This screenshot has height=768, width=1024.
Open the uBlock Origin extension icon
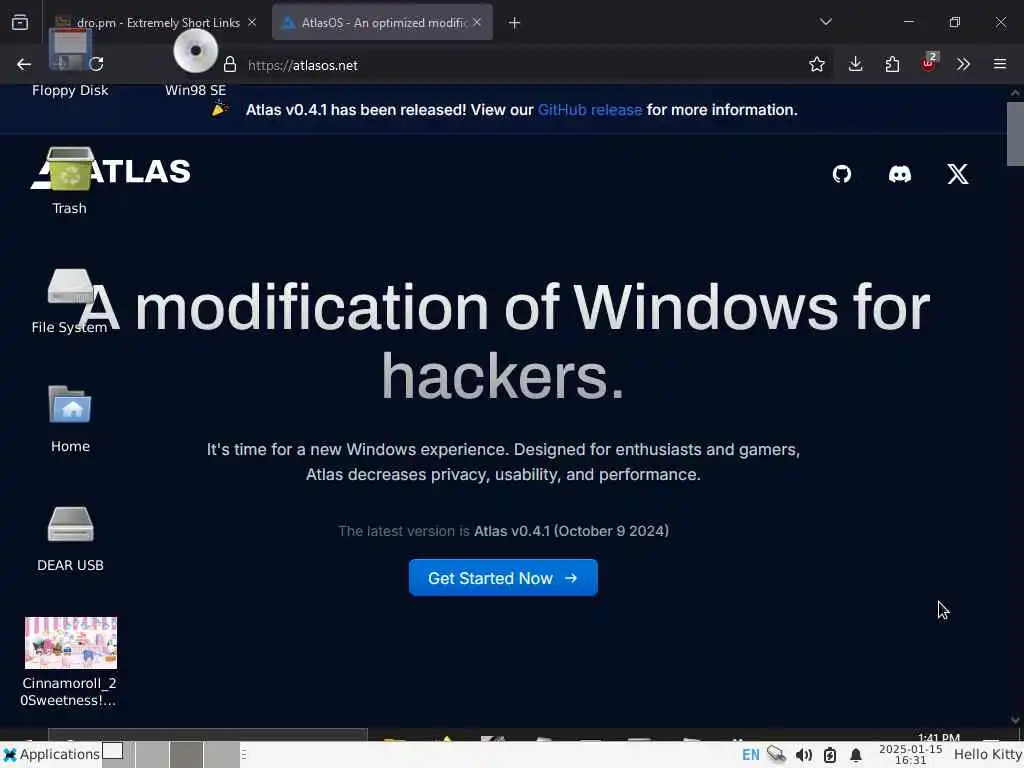[x=928, y=63]
